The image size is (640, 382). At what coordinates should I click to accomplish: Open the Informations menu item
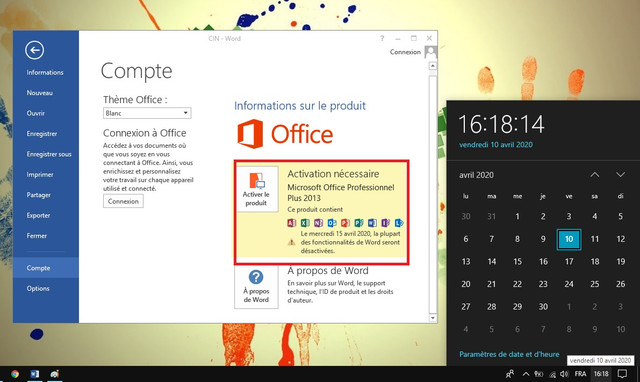point(46,72)
